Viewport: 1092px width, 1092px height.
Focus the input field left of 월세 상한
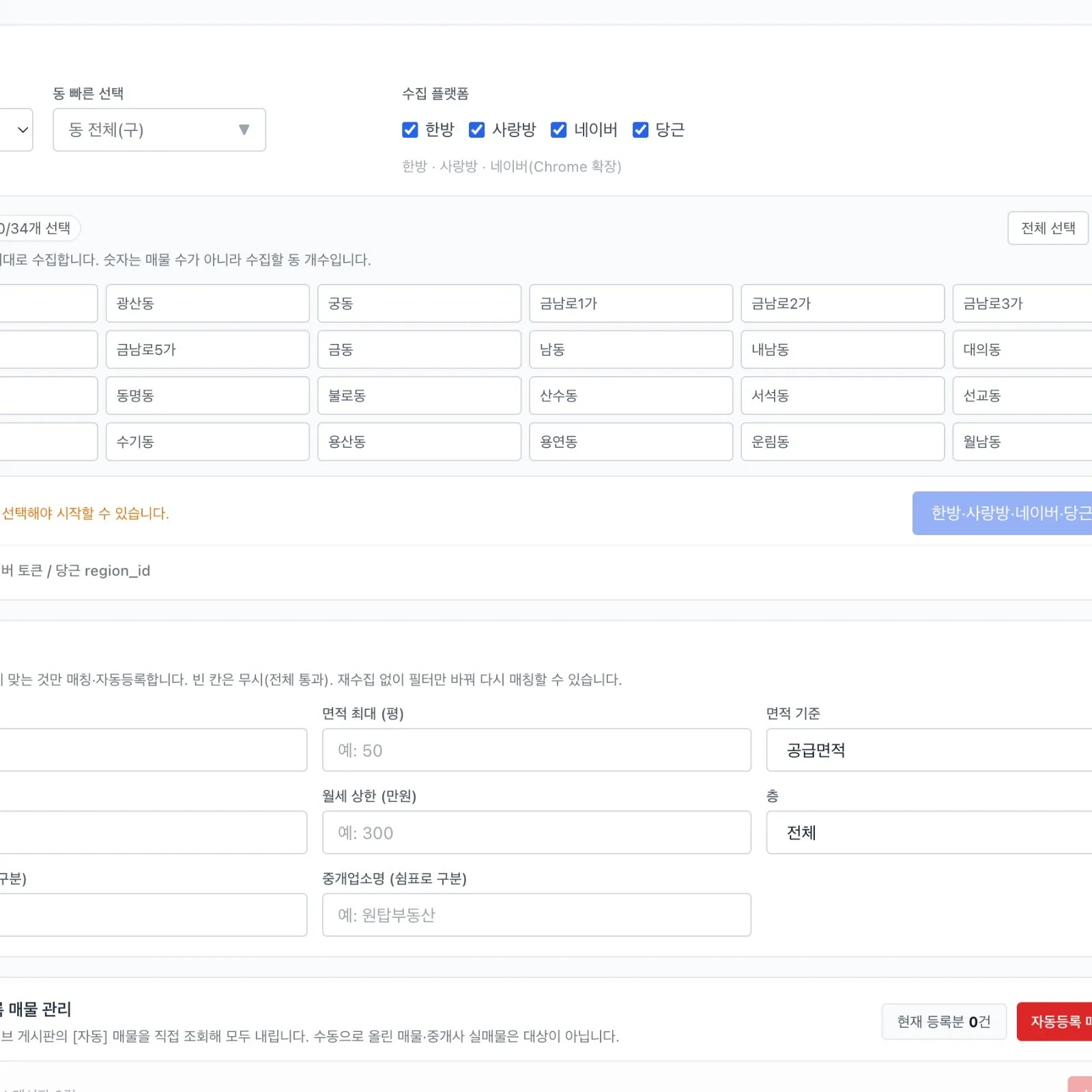point(154,833)
